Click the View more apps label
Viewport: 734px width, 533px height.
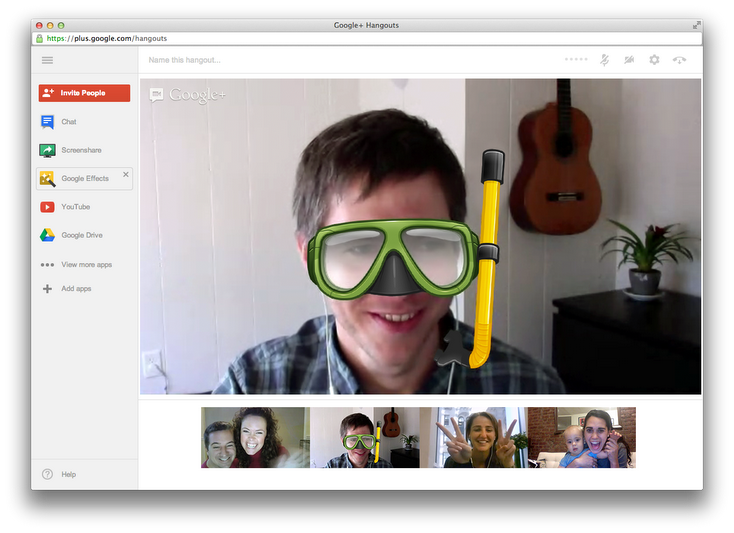[87, 265]
